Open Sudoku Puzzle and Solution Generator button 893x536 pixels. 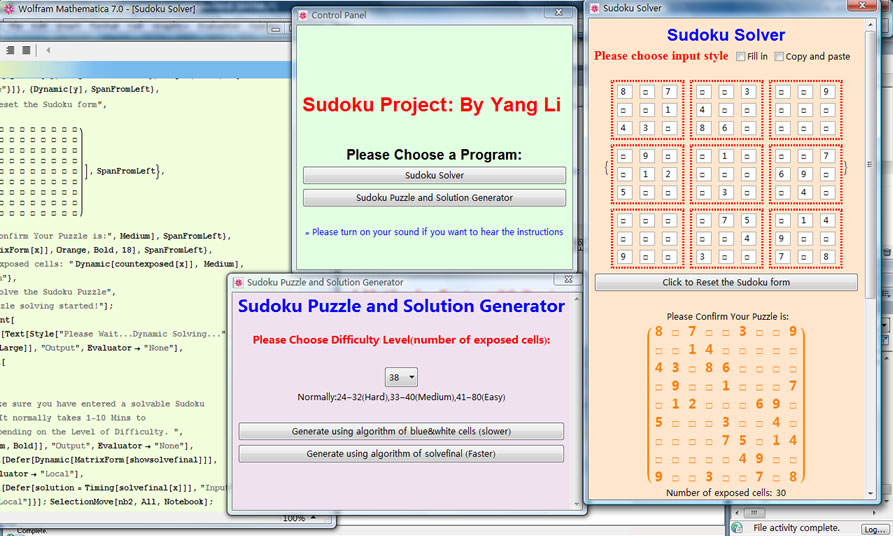pos(434,198)
